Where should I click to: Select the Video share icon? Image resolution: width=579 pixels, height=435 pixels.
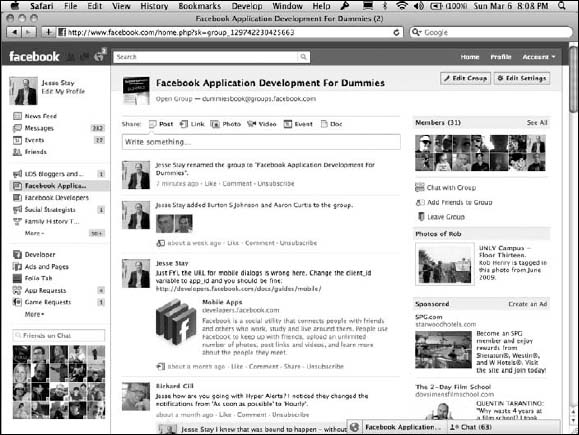[x=251, y=124]
